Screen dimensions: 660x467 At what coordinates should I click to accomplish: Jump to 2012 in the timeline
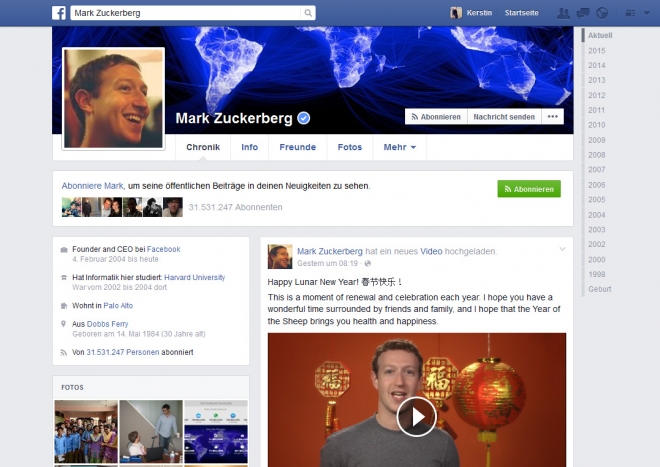596,95
